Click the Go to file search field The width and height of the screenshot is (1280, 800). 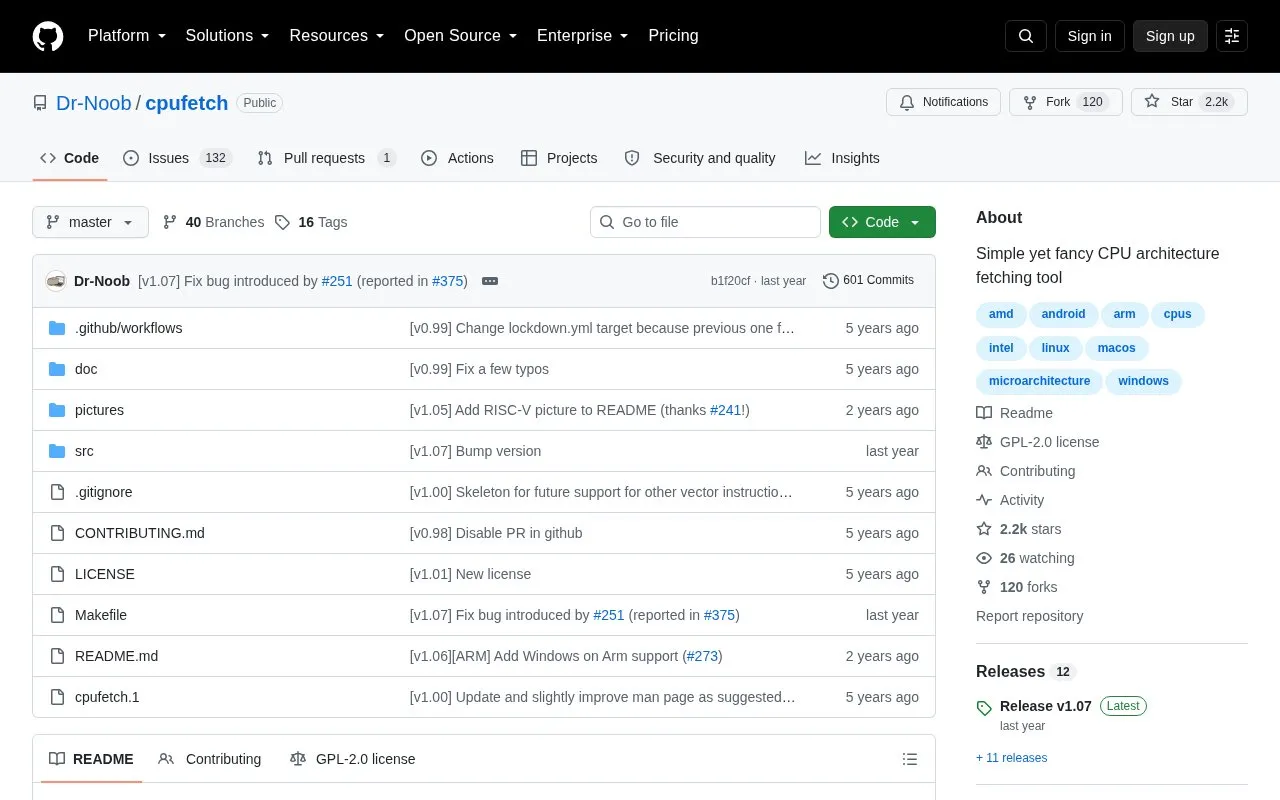pos(705,222)
